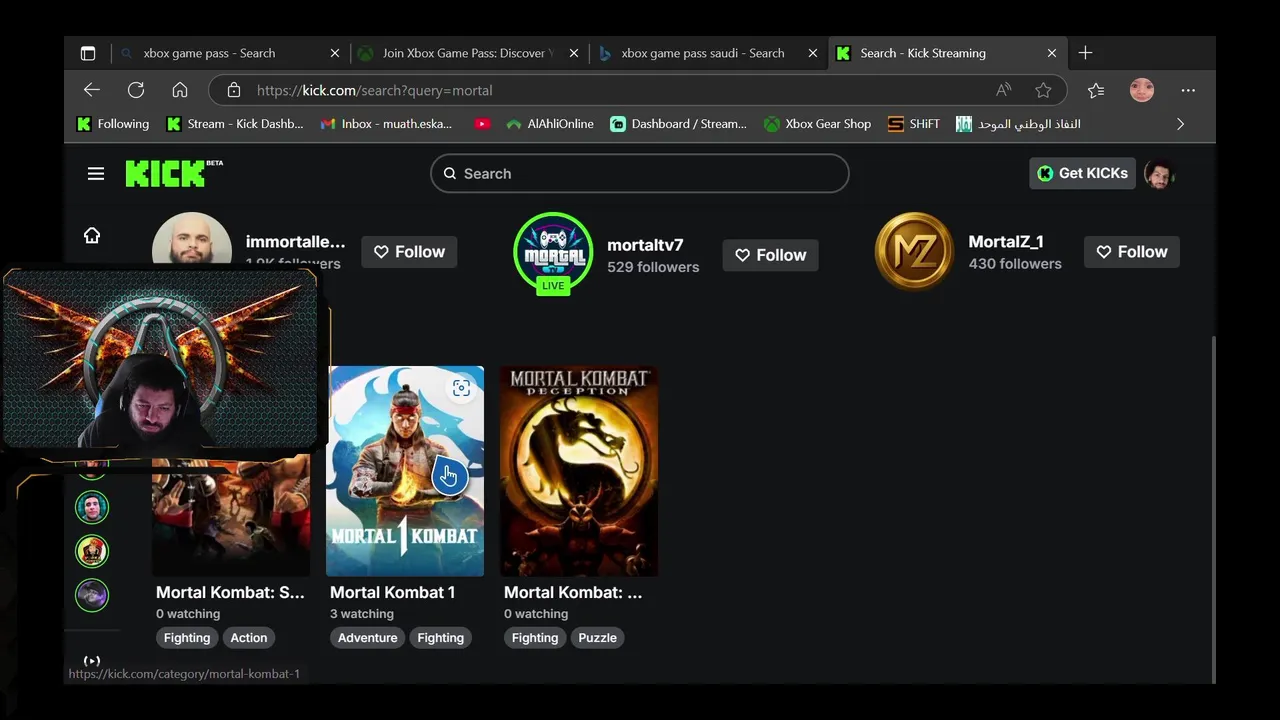The height and width of the screenshot is (720, 1280).
Task: Open the favorites list icon
Action: [1096, 90]
